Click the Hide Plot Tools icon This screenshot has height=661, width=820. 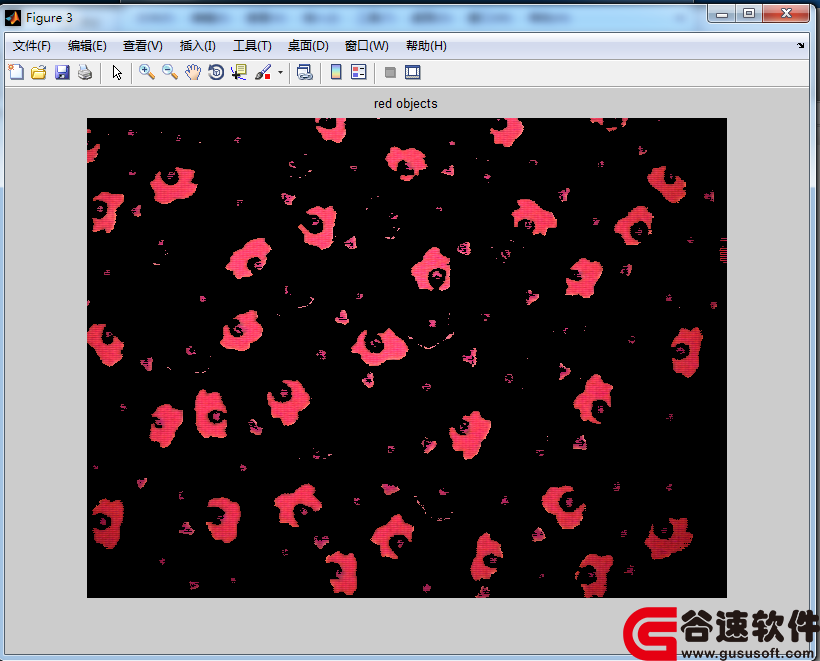click(390, 72)
